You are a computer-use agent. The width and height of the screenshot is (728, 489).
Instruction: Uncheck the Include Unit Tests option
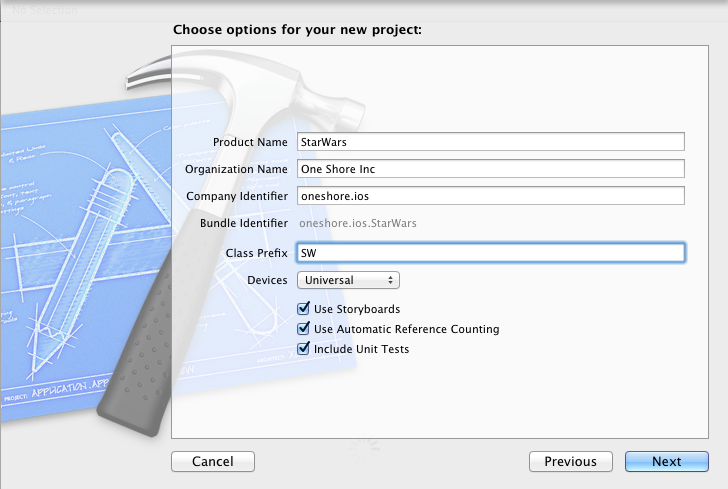point(304,349)
